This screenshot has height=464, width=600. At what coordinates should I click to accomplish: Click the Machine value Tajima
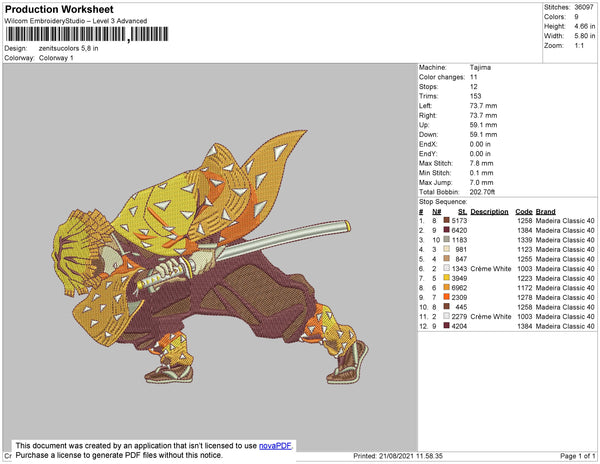coord(480,67)
